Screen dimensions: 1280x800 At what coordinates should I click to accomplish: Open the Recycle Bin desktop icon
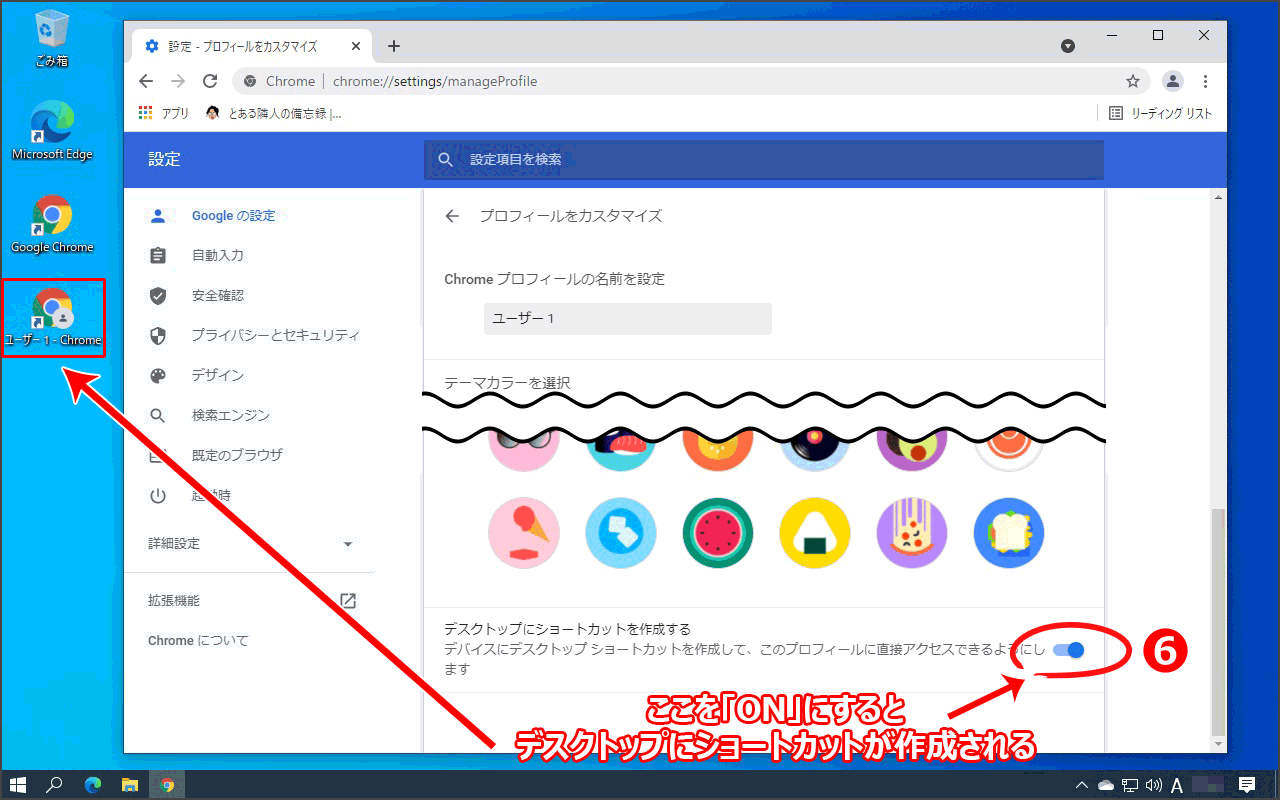[52, 38]
